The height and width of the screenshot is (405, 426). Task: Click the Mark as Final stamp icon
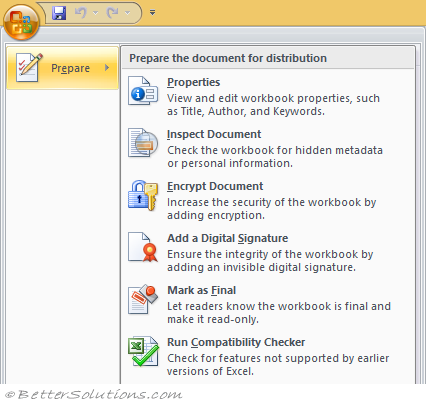pyautogui.click(x=143, y=299)
